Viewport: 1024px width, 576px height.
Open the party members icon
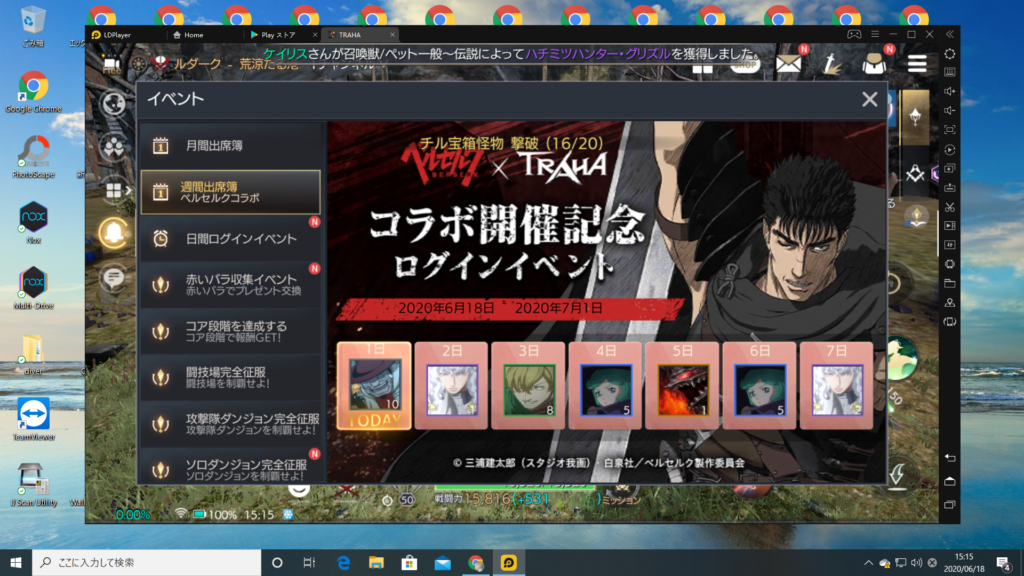(x=114, y=147)
